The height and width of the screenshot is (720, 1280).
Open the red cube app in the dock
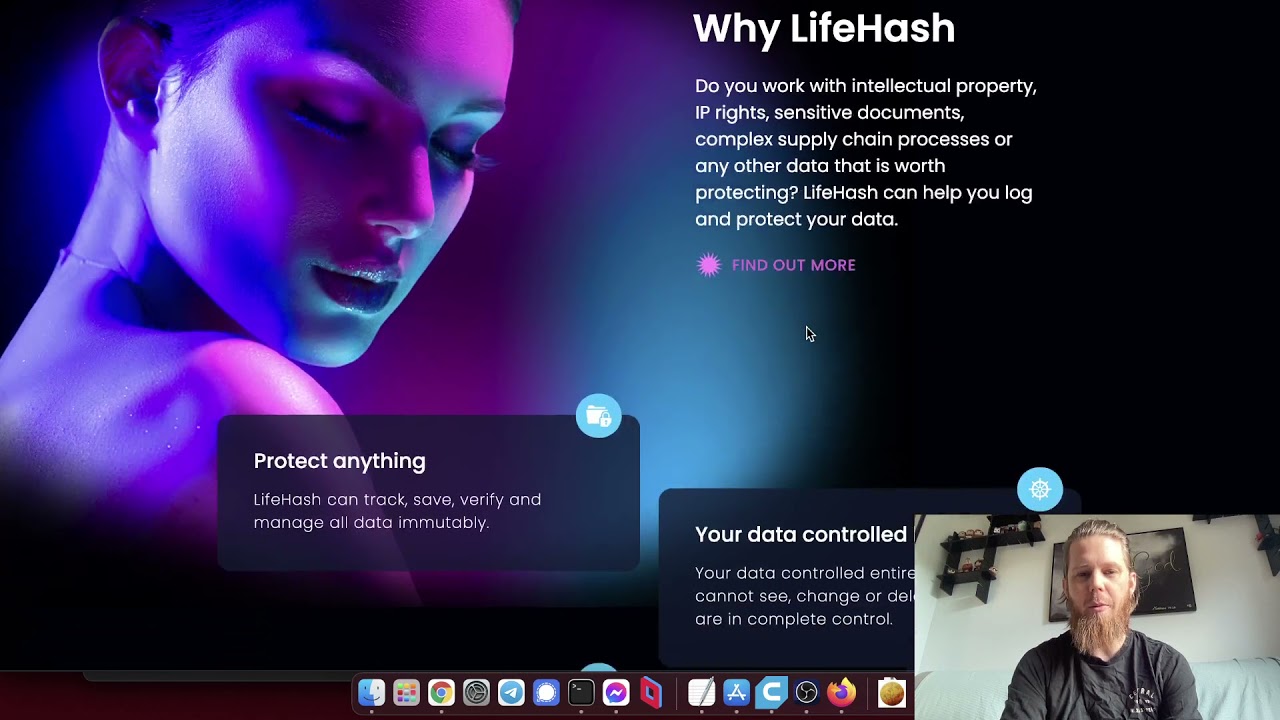tap(651, 692)
